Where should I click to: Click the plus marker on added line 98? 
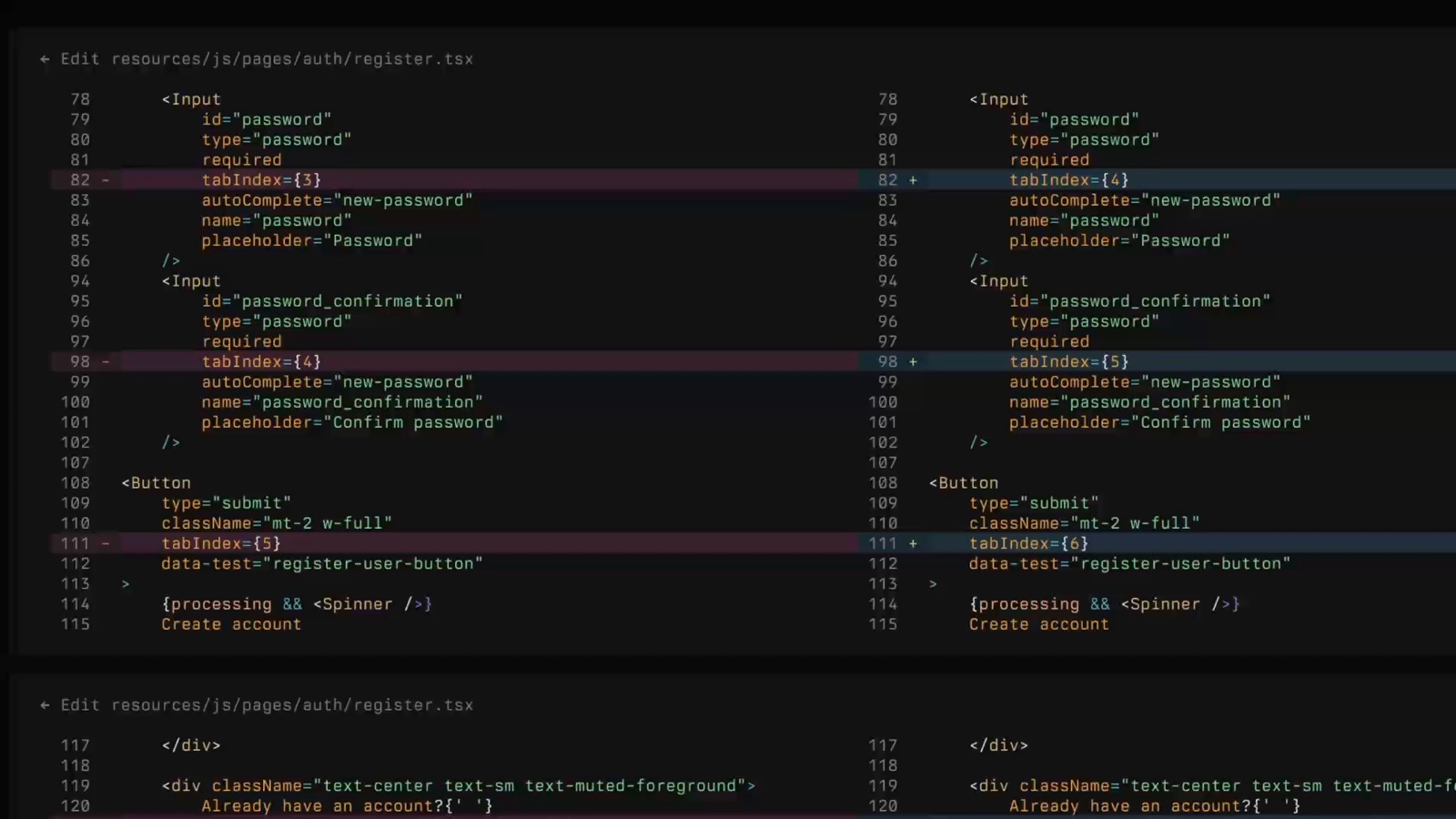[x=913, y=362]
